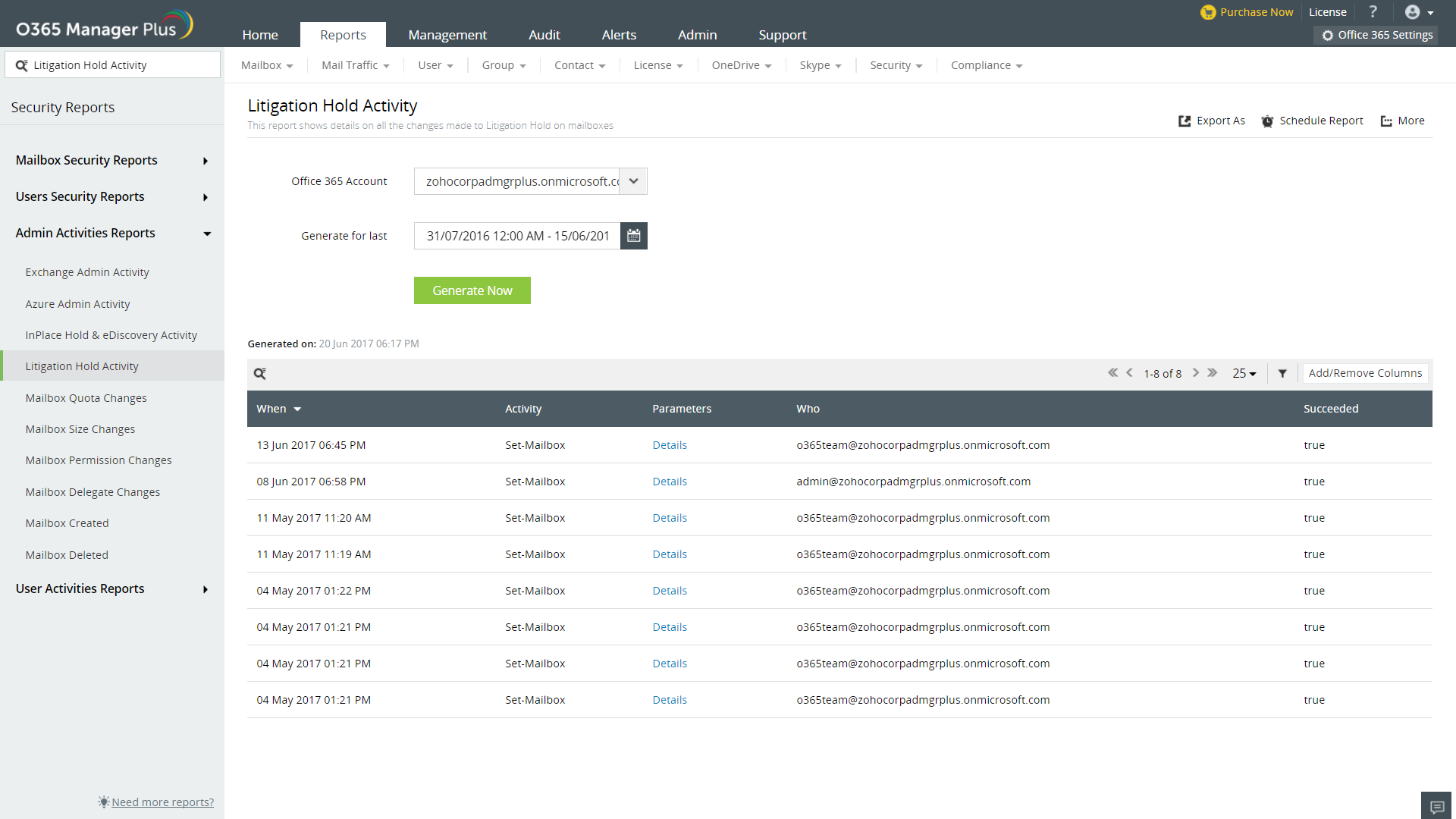Click the Litigation Hold Activity search field
Image resolution: width=1456 pixels, height=819 pixels.
(121, 65)
